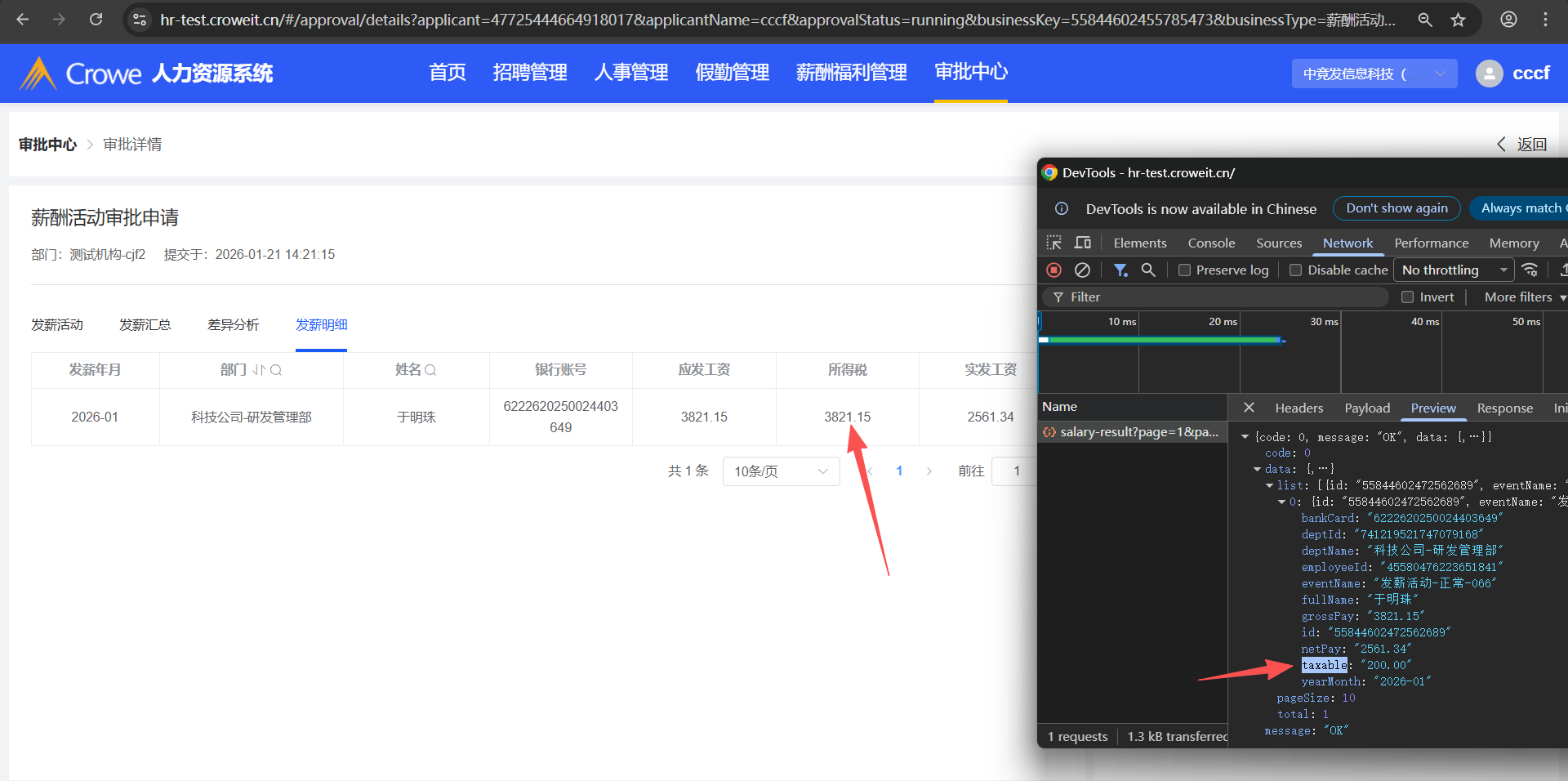The width and height of the screenshot is (1568, 781).
Task: Open network search magnifier icon
Action: coord(1148,270)
